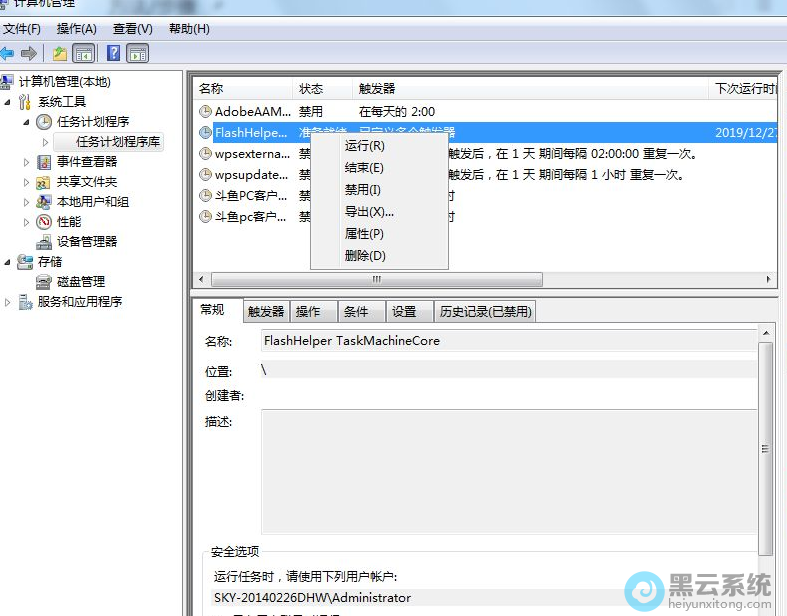The width and height of the screenshot is (787, 616).
Task: Click the wpsexterna task clock icon
Action: pyautogui.click(x=205, y=154)
